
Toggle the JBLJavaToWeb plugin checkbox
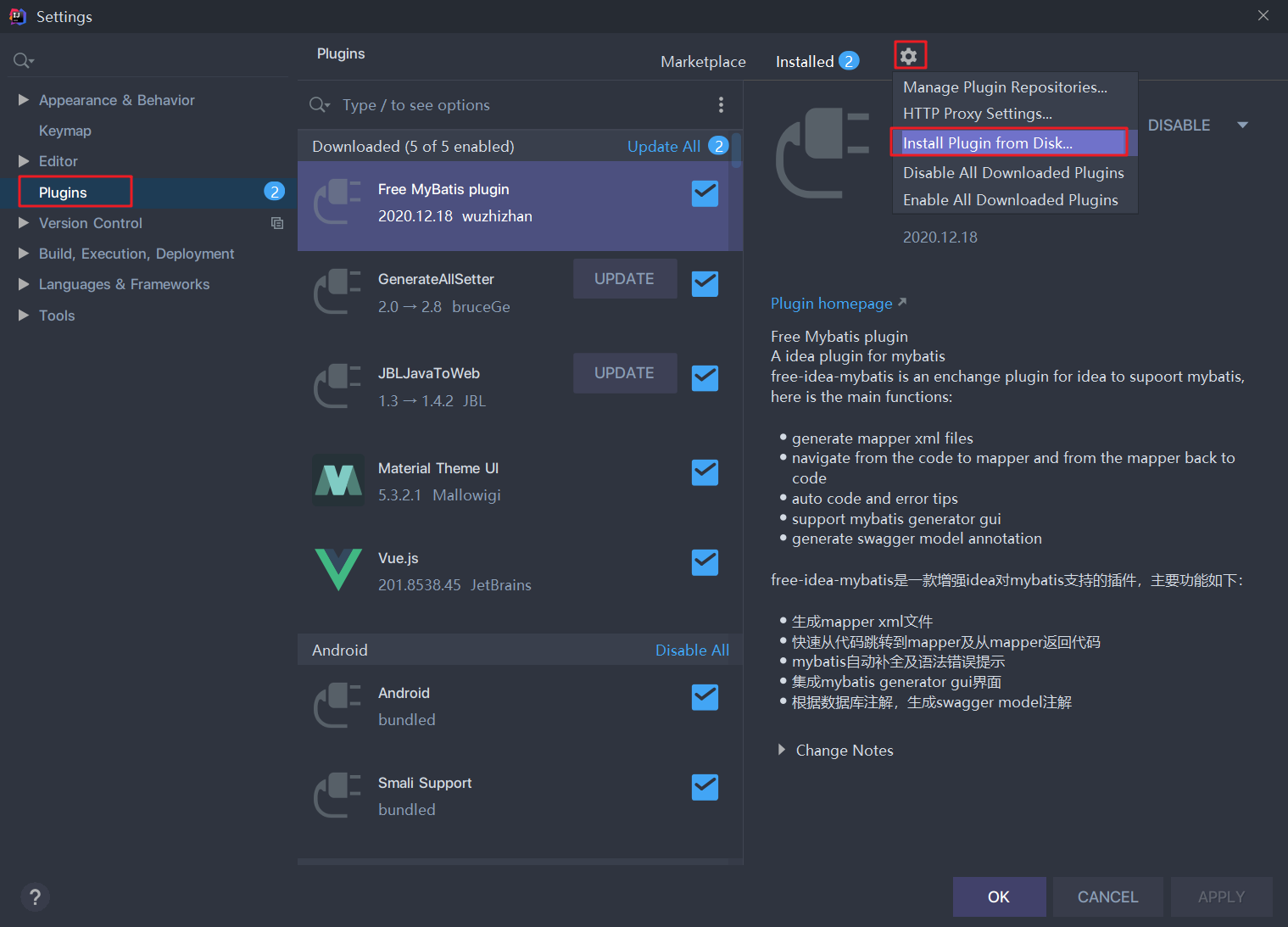click(705, 378)
